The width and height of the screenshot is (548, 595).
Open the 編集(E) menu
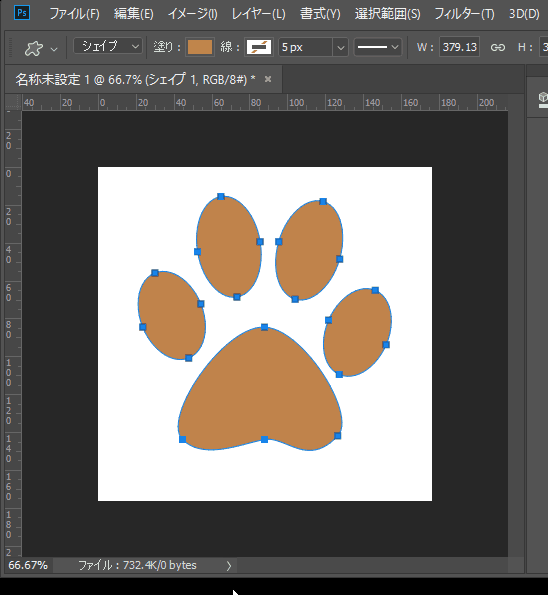click(134, 14)
